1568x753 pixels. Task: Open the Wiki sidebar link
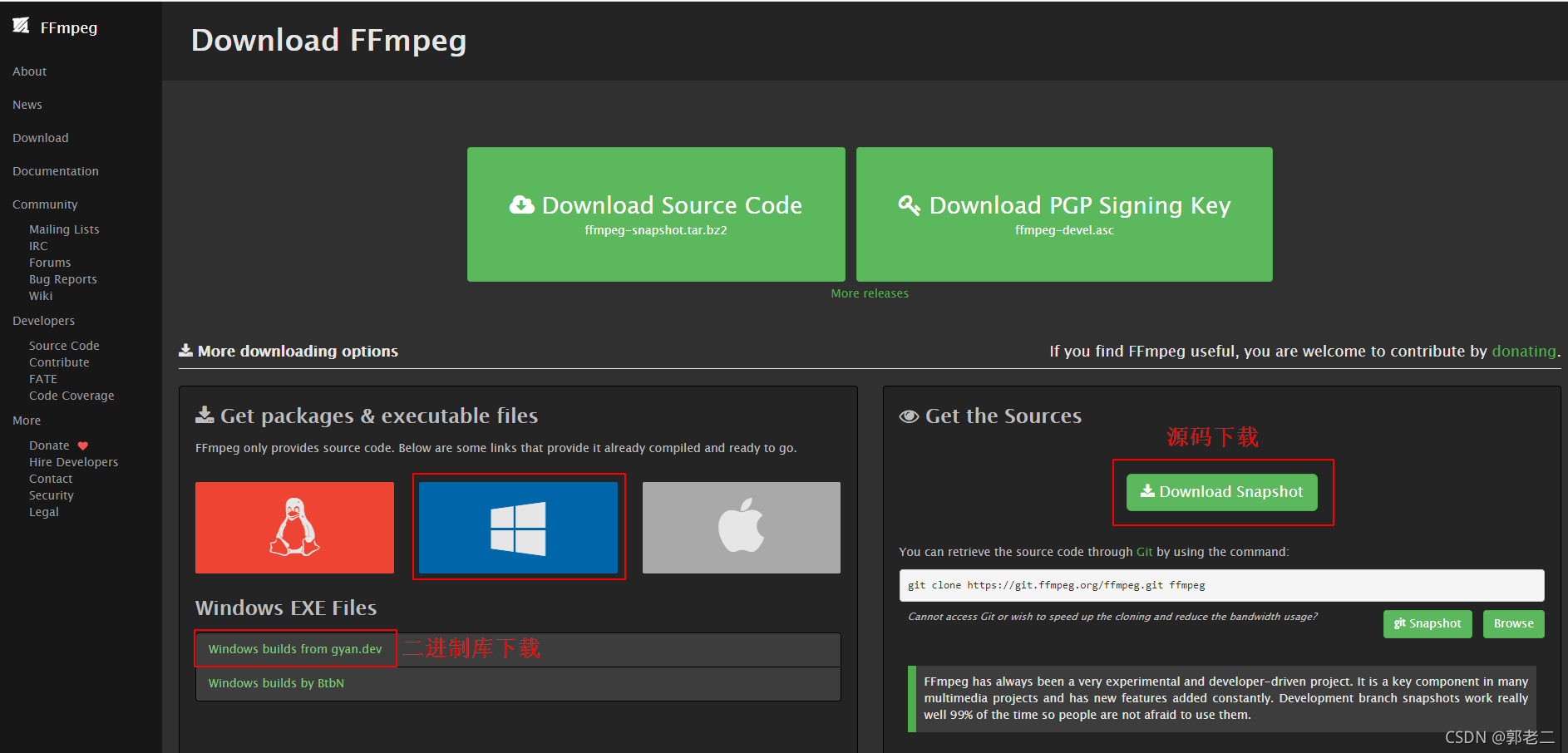[x=41, y=296]
